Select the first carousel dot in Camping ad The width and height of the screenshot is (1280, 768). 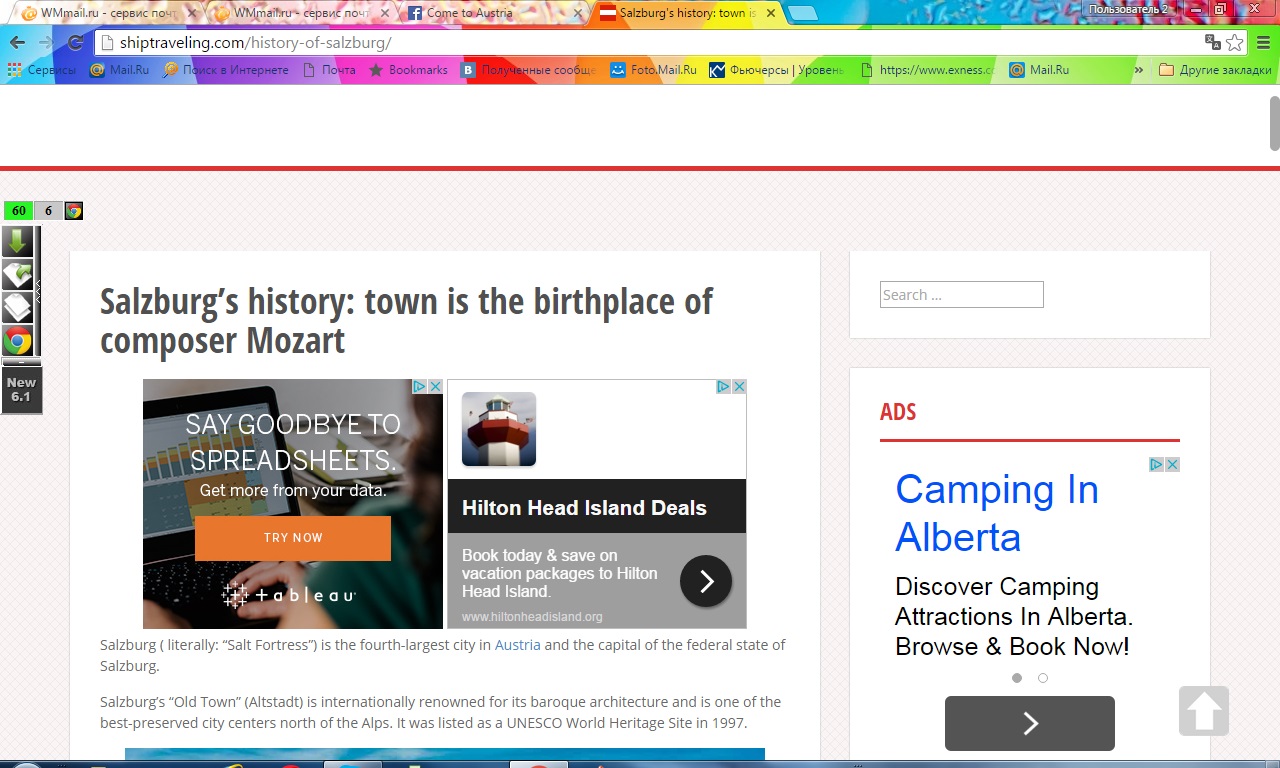tap(1017, 678)
